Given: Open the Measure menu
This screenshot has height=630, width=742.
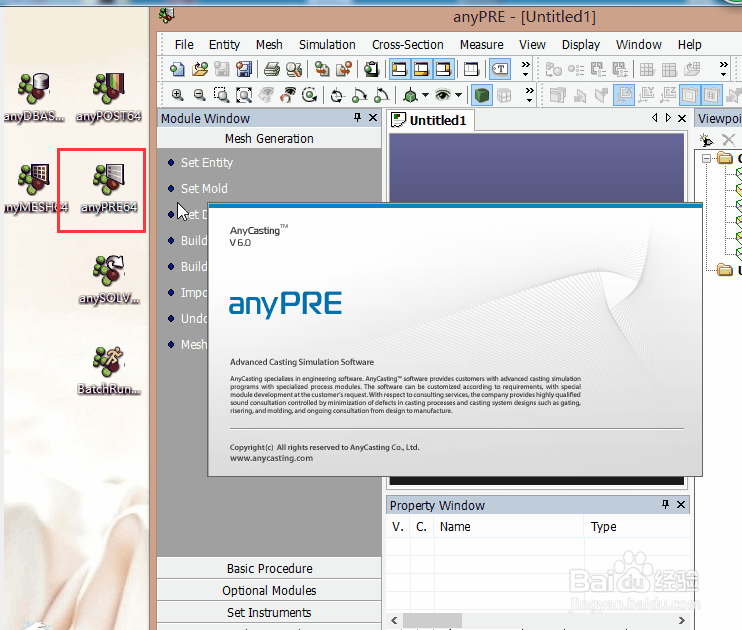Looking at the screenshot, I should pyautogui.click(x=482, y=44).
